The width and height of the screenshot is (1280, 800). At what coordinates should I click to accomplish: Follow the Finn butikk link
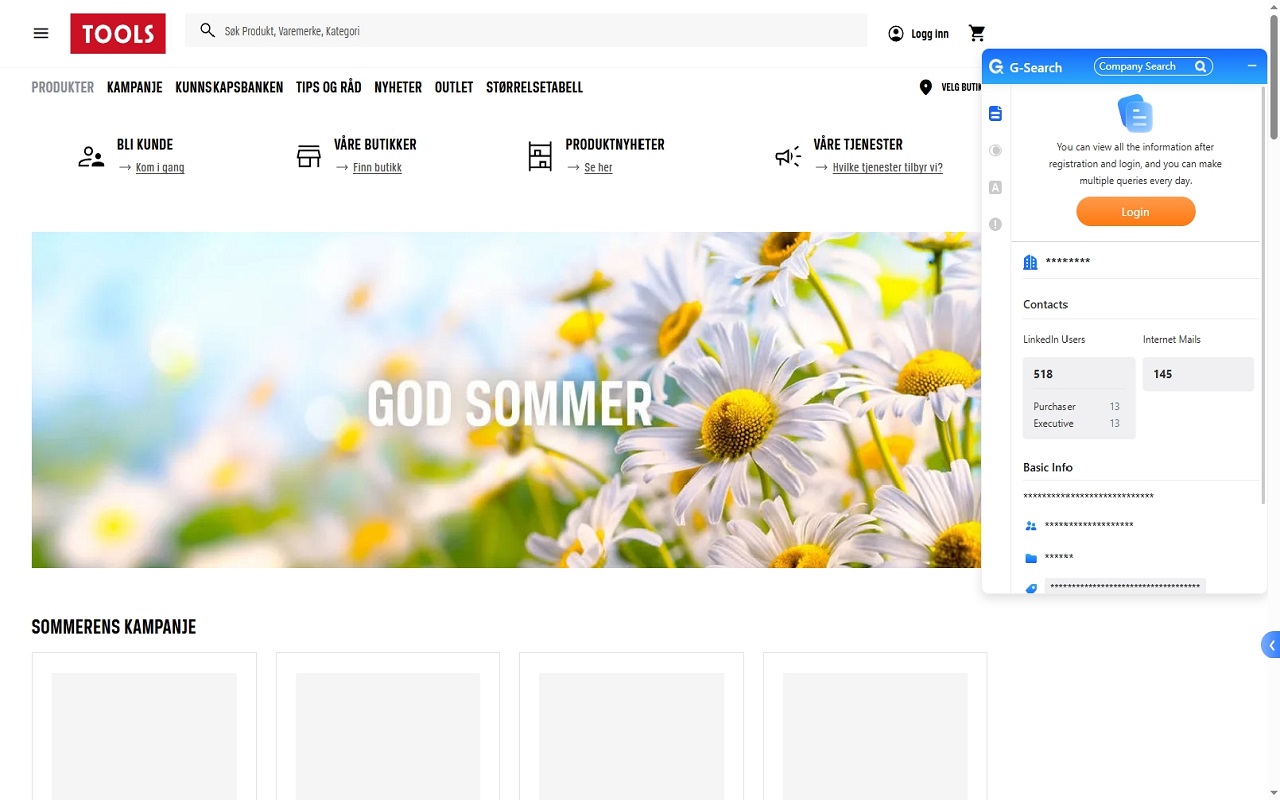click(376, 167)
